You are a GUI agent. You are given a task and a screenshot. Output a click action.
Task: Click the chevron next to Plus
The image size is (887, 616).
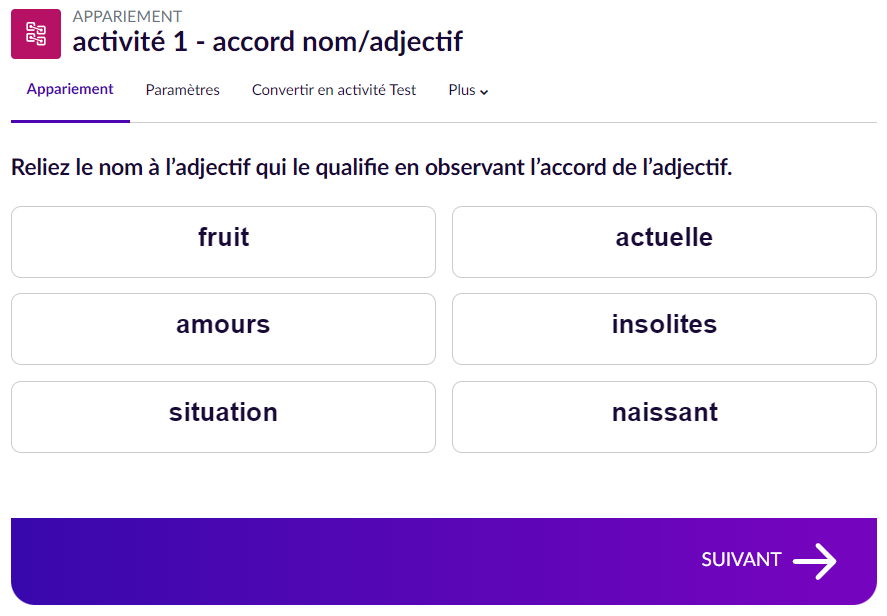click(x=485, y=92)
